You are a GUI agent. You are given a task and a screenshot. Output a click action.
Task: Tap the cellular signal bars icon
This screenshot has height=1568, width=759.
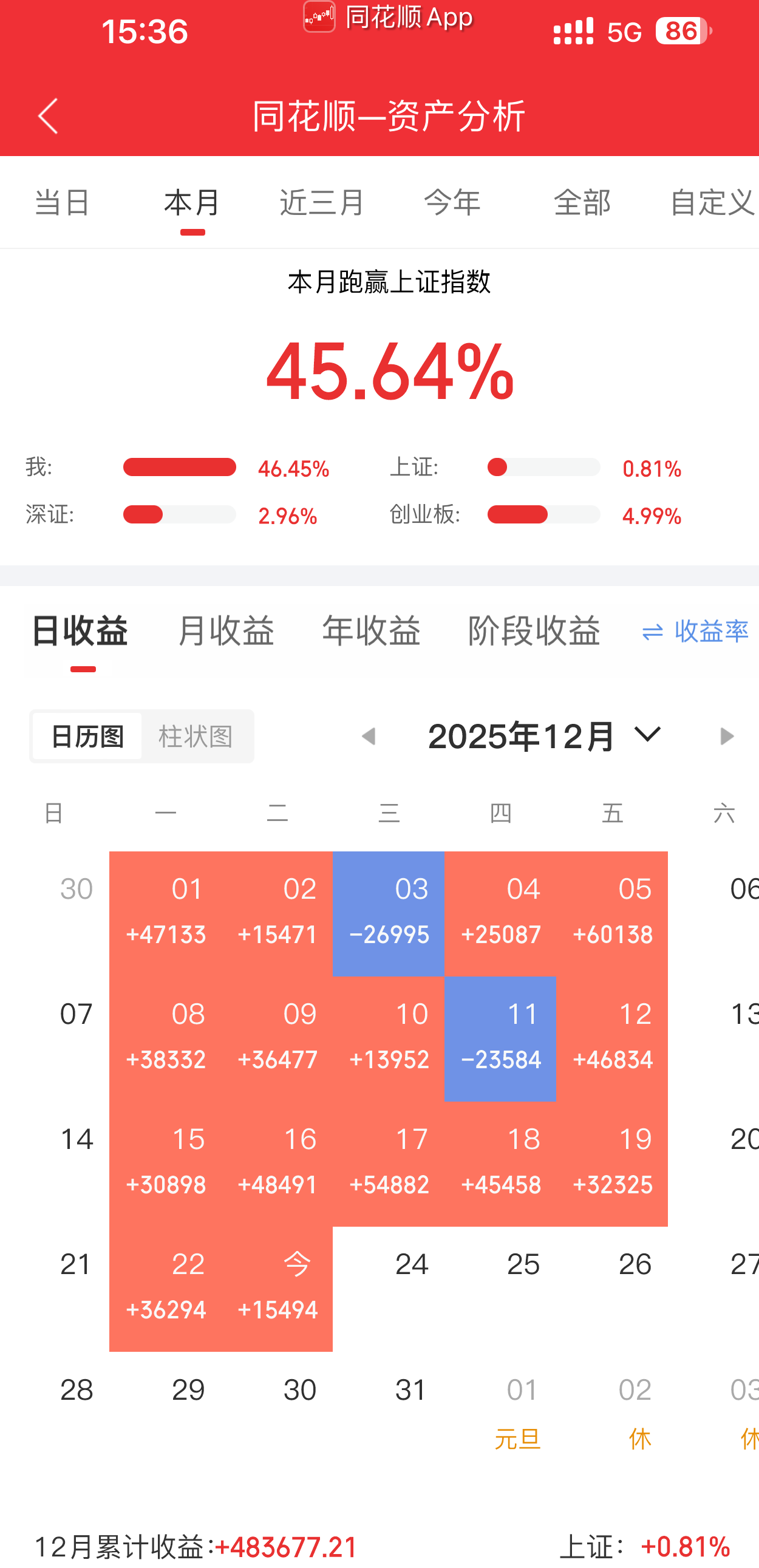[573, 32]
